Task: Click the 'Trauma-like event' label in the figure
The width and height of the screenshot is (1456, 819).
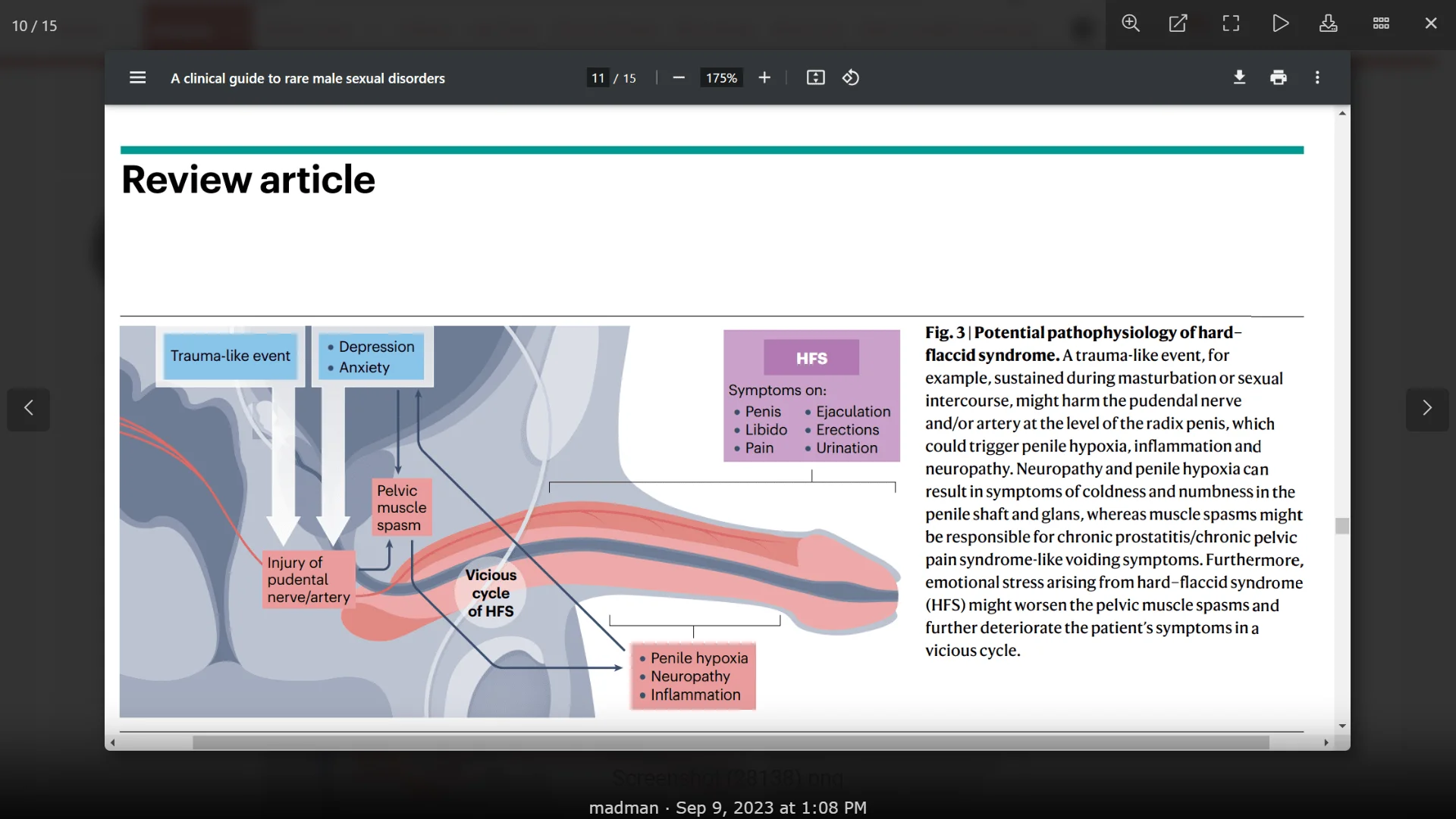Action: click(231, 356)
